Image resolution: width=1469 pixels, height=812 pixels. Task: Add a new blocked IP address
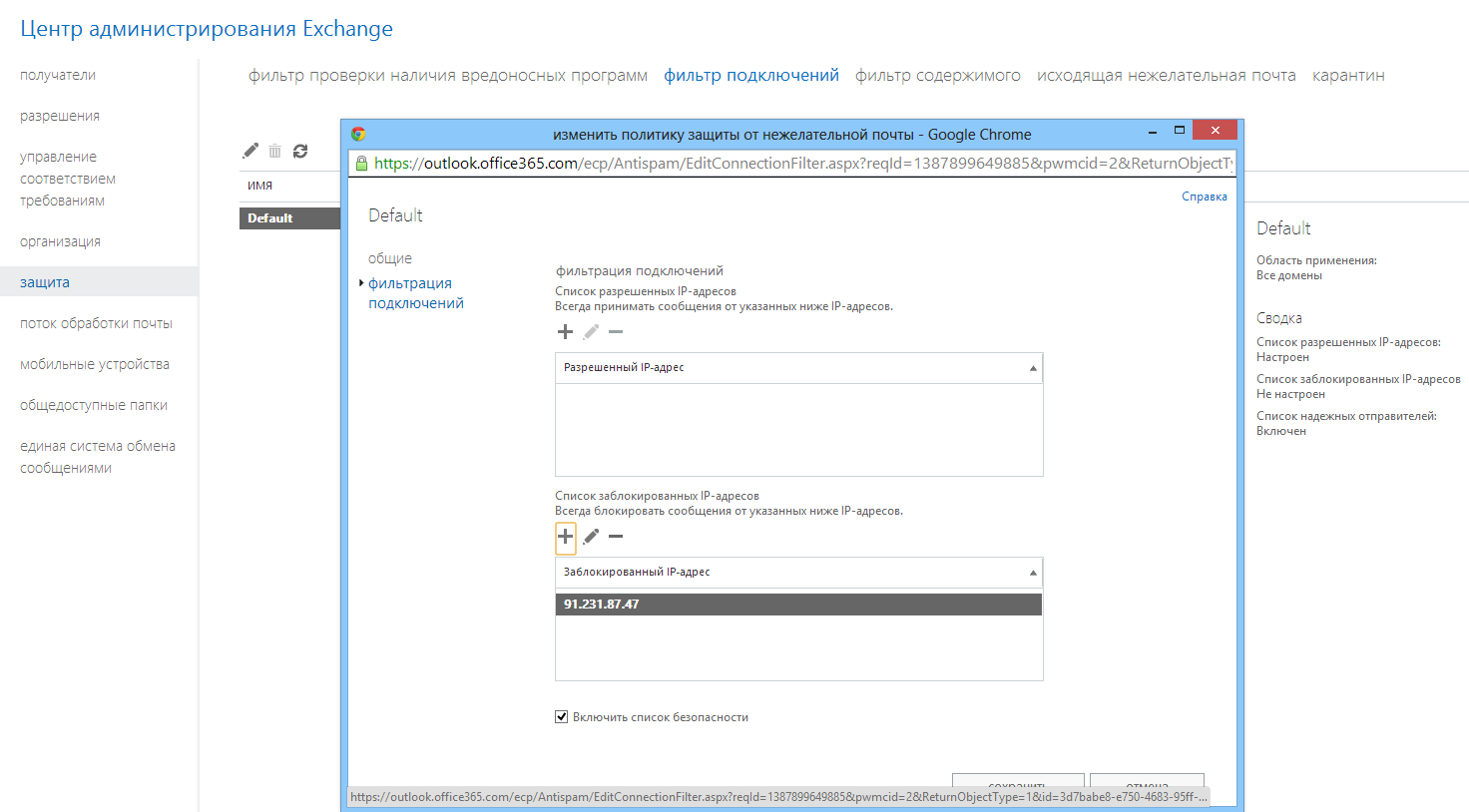(x=565, y=537)
